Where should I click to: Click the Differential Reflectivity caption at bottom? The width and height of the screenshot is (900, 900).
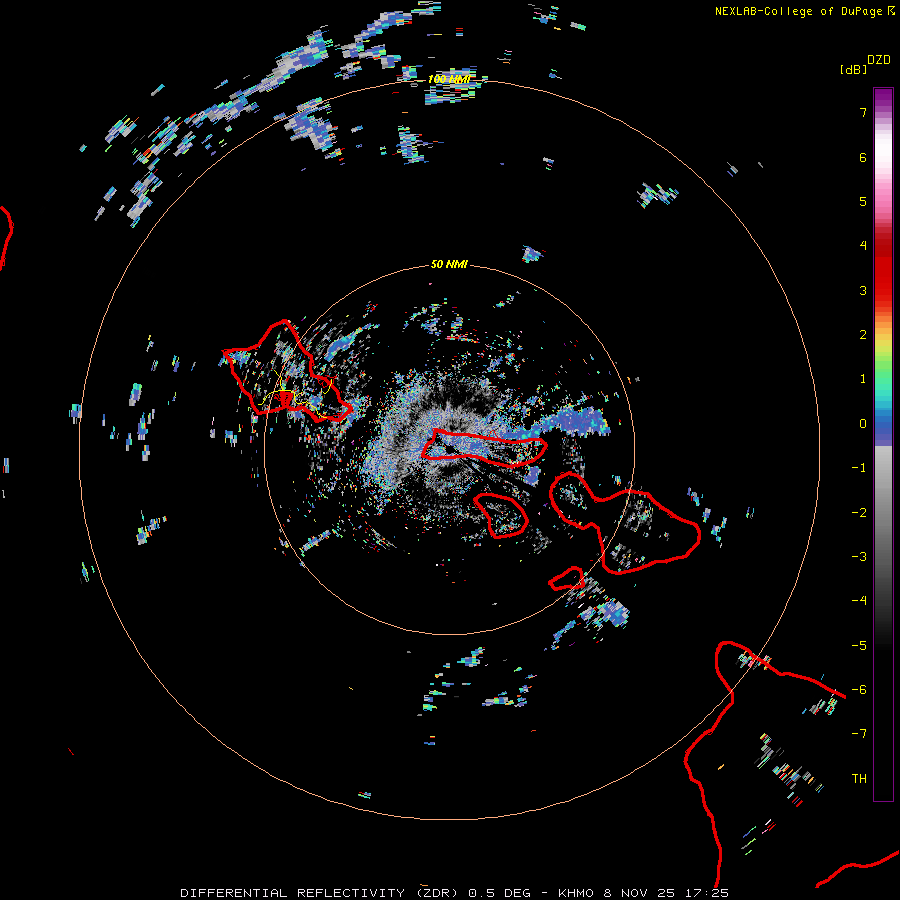point(454,893)
